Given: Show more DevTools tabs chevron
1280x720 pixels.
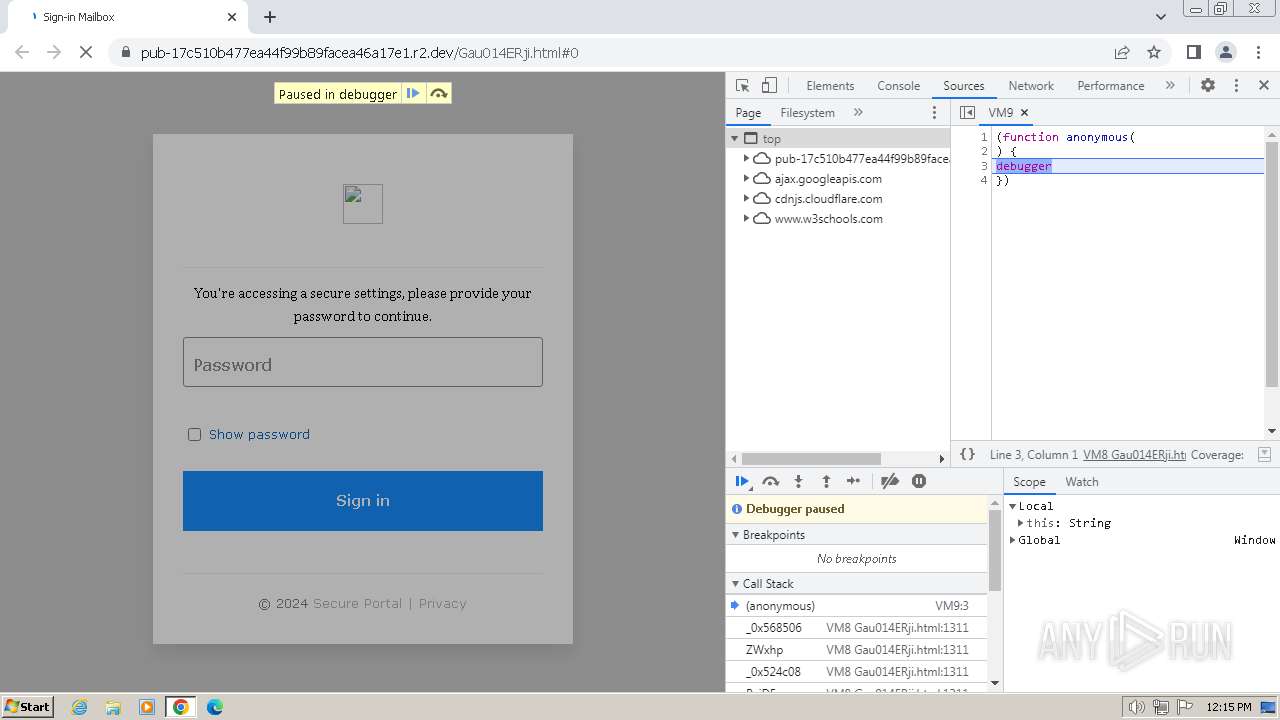Looking at the screenshot, I should [1170, 85].
